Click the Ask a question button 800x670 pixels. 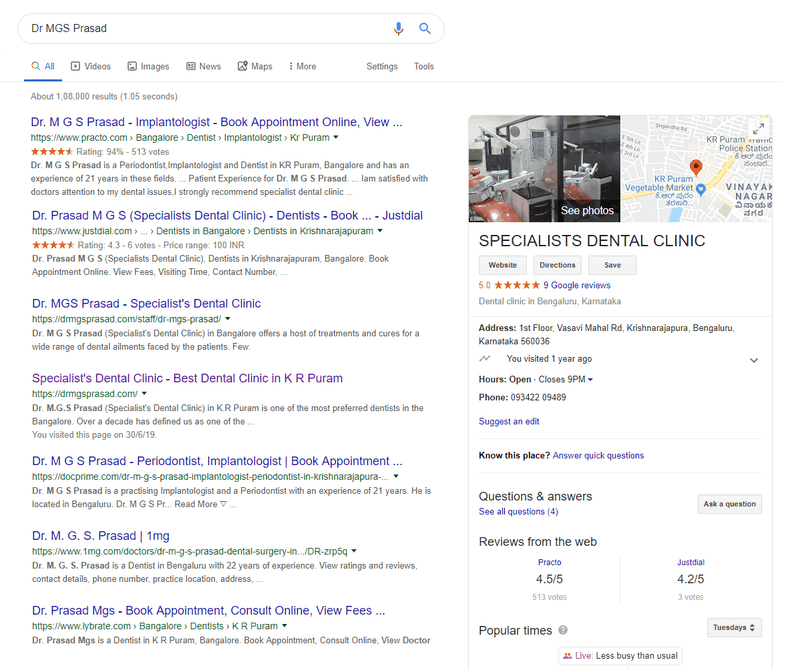pos(730,504)
